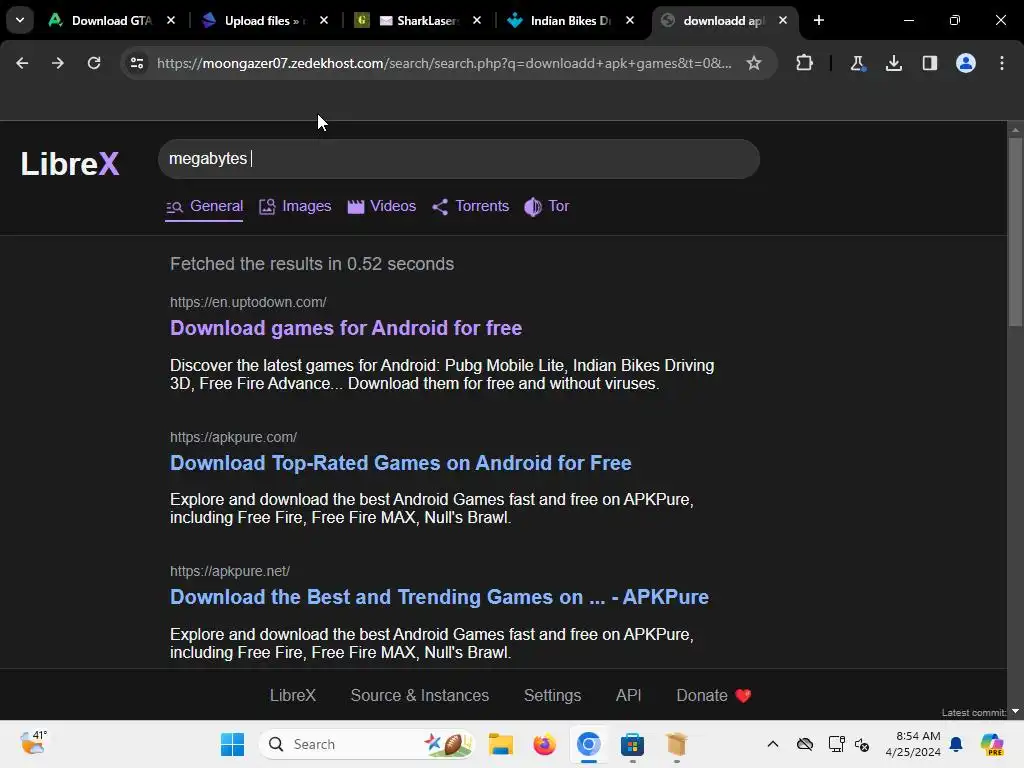Image resolution: width=1024 pixels, height=768 pixels.
Task: View site information icon in address bar
Action: pyautogui.click(x=137, y=63)
